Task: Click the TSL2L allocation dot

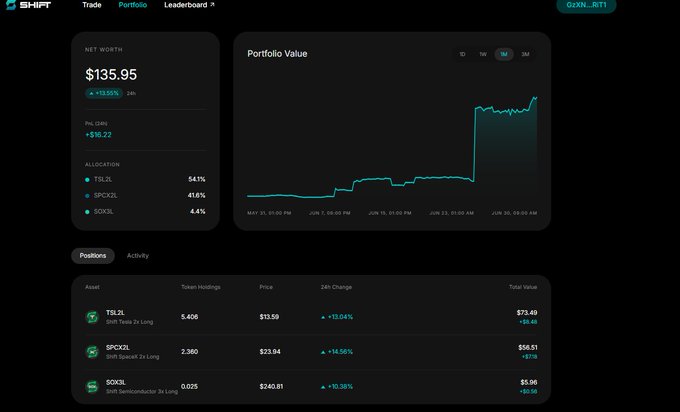Action: 87,180
